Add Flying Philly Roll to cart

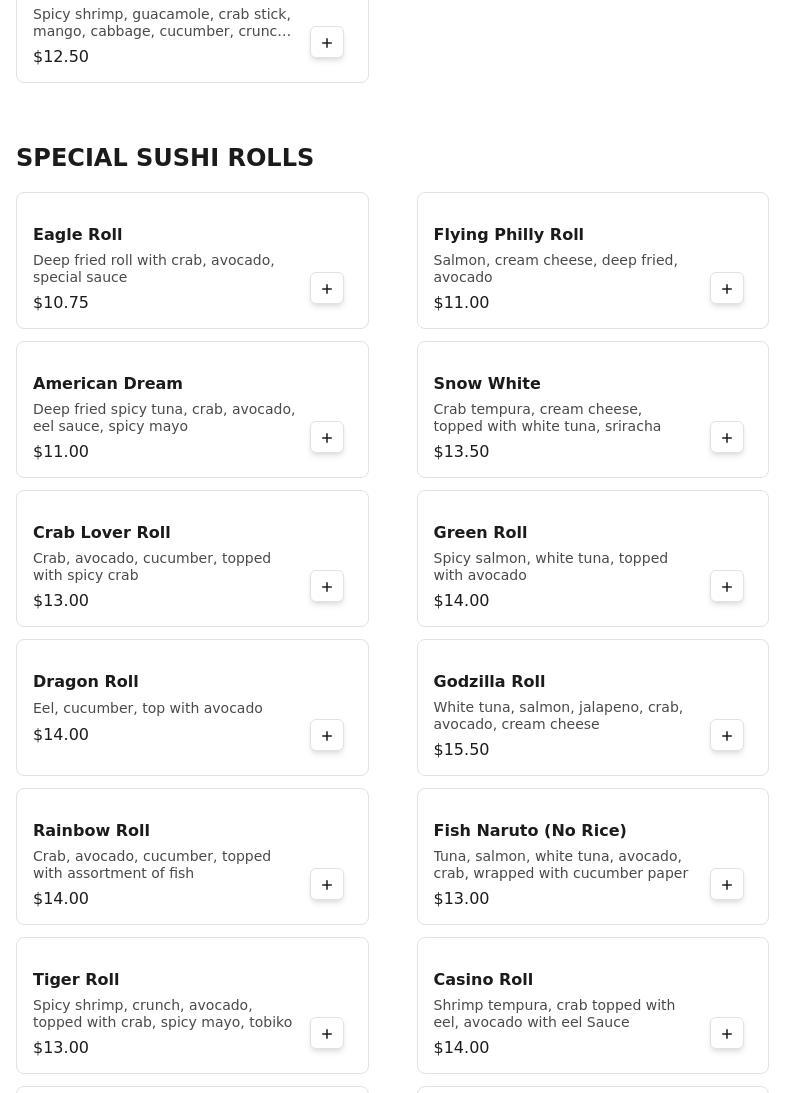pos(727,289)
